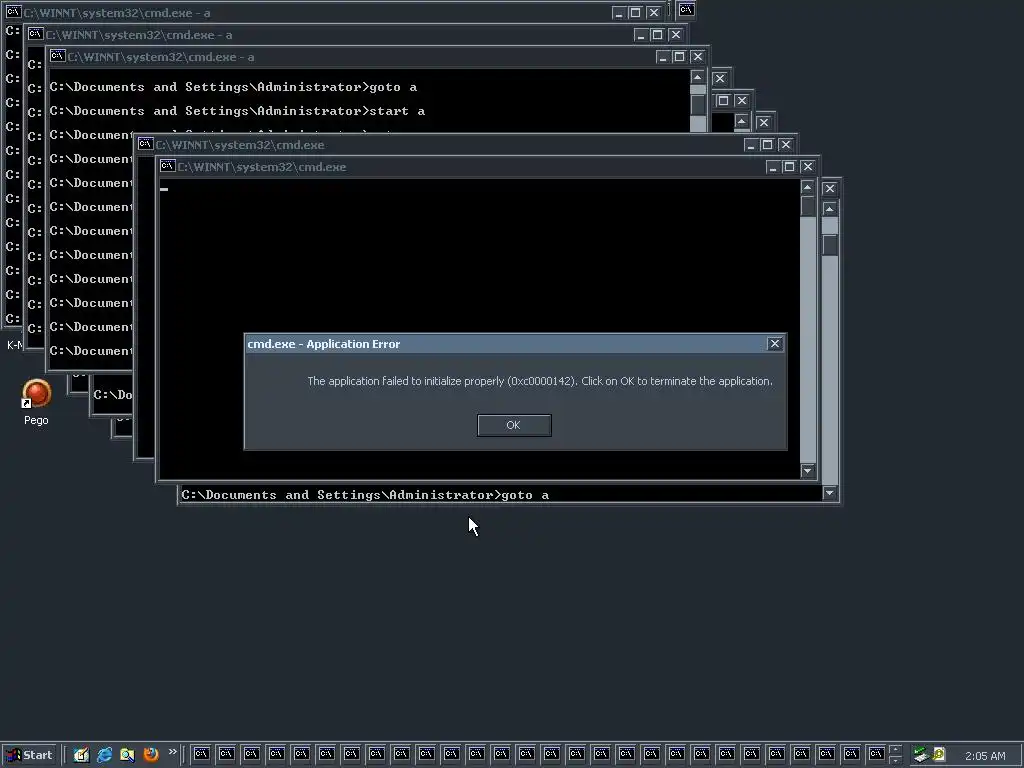
Task: Close the middle 'cmd.exe - a' window
Action: (675, 35)
